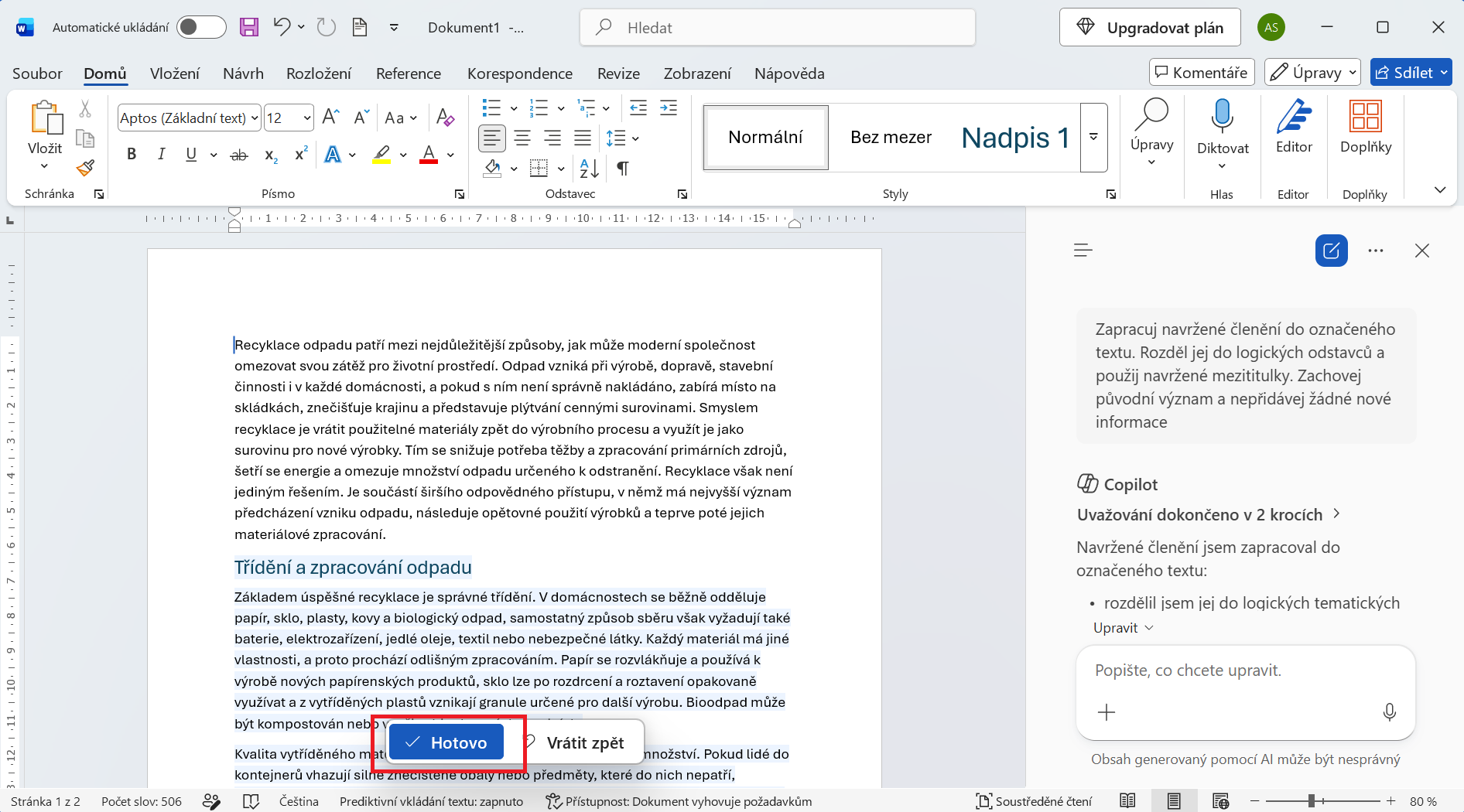Click the Save icon in title bar
This screenshot has height=812, width=1464.
[249, 28]
